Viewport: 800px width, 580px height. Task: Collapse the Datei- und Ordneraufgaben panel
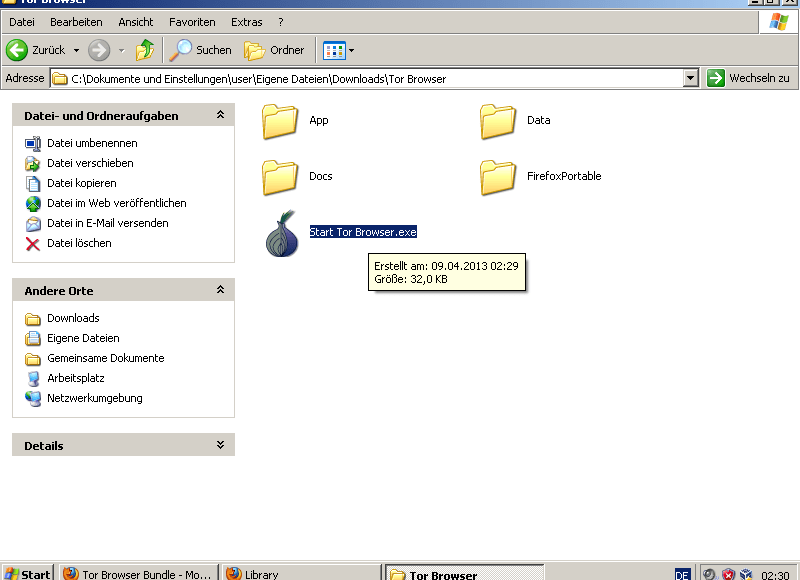[x=220, y=115]
